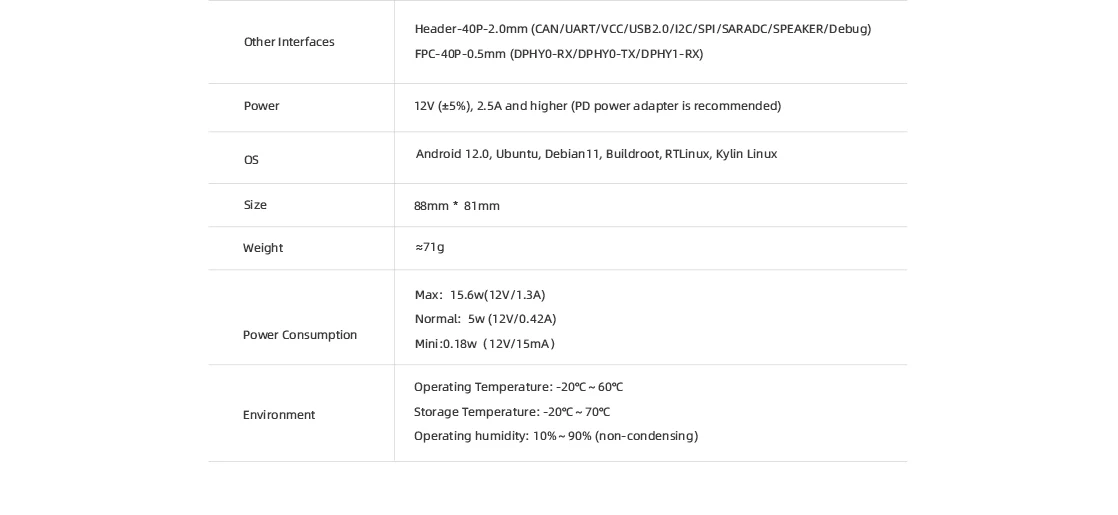The width and height of the screenshot is (1118, 515).
Task: Click the 88mm * 81mm size value
Action: pyautogui.click(x=456, y=206)
